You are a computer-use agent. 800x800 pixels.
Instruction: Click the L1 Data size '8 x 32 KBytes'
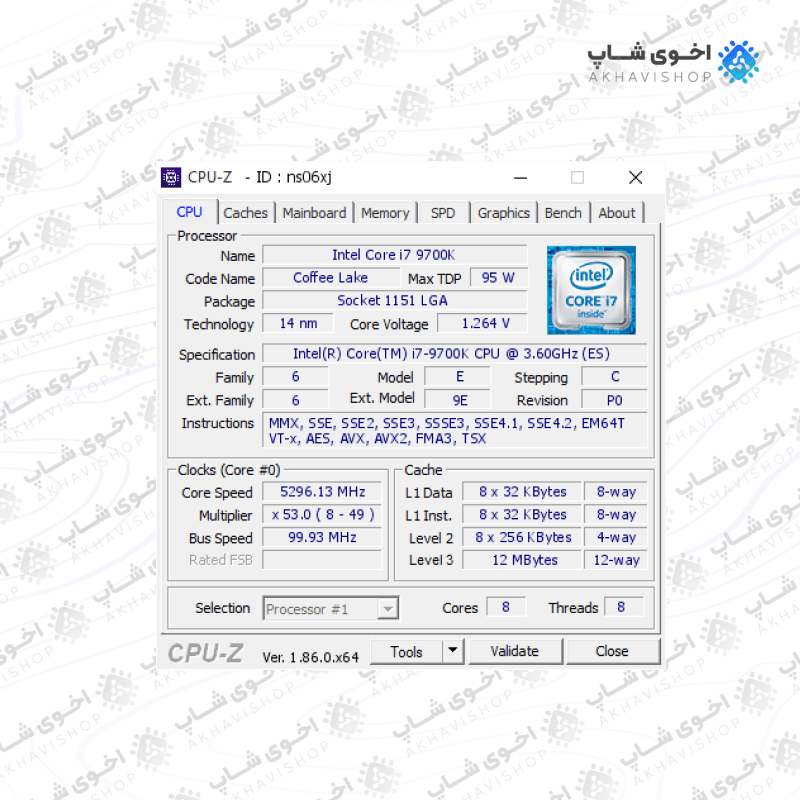click(x=522, y=492)
